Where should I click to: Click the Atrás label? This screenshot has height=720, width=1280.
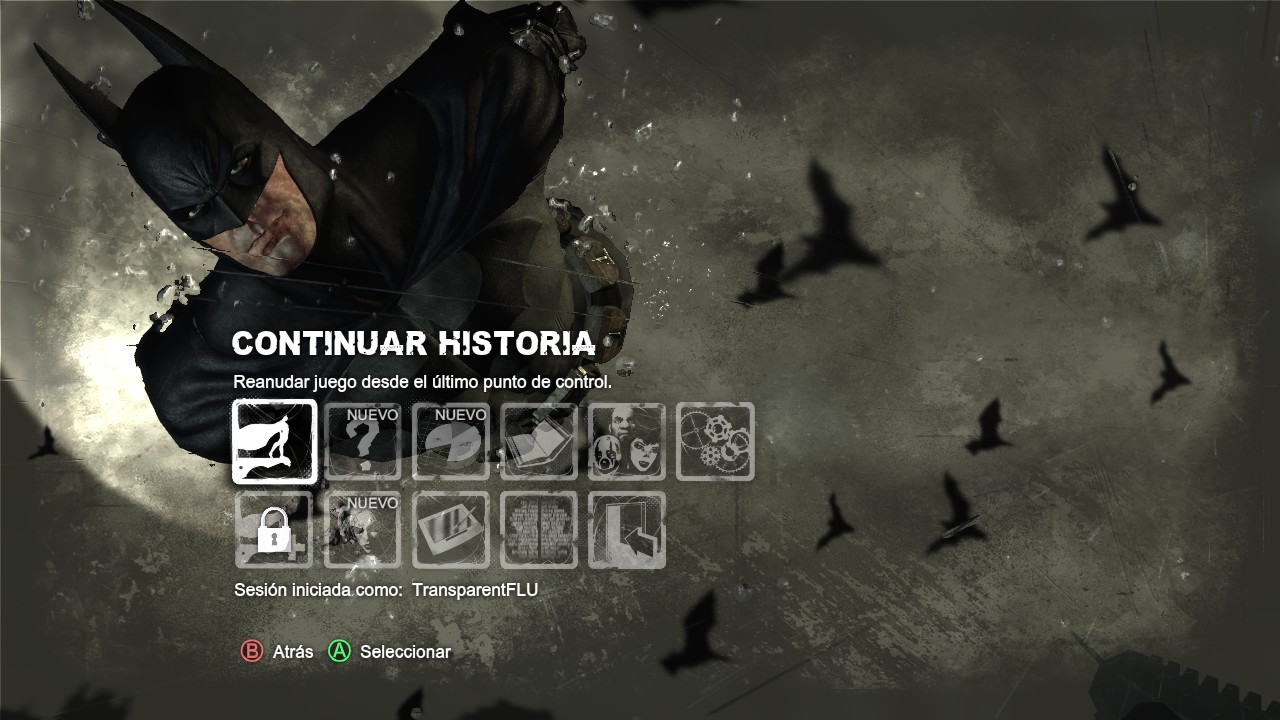coord(293,652)
